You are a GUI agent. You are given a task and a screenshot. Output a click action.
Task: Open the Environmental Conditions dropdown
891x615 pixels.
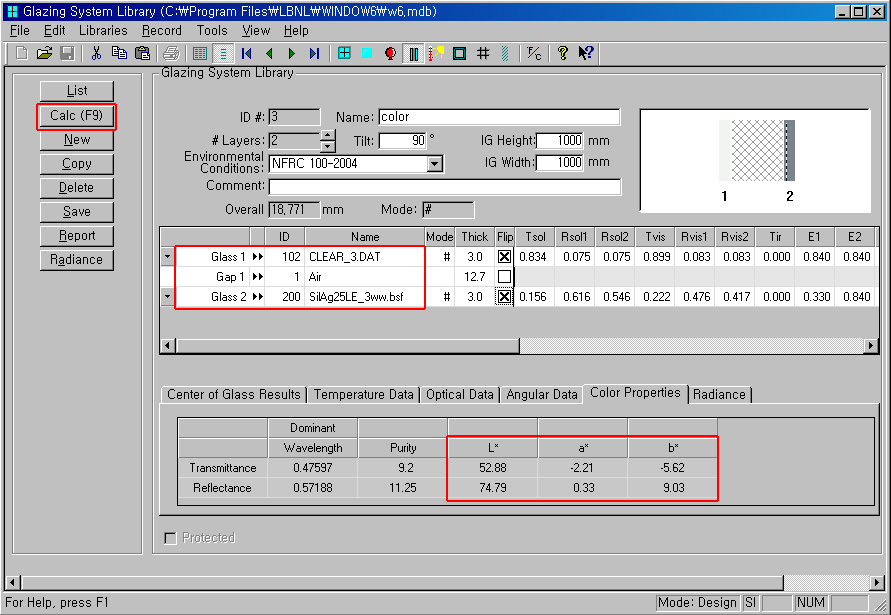[434, 164]
